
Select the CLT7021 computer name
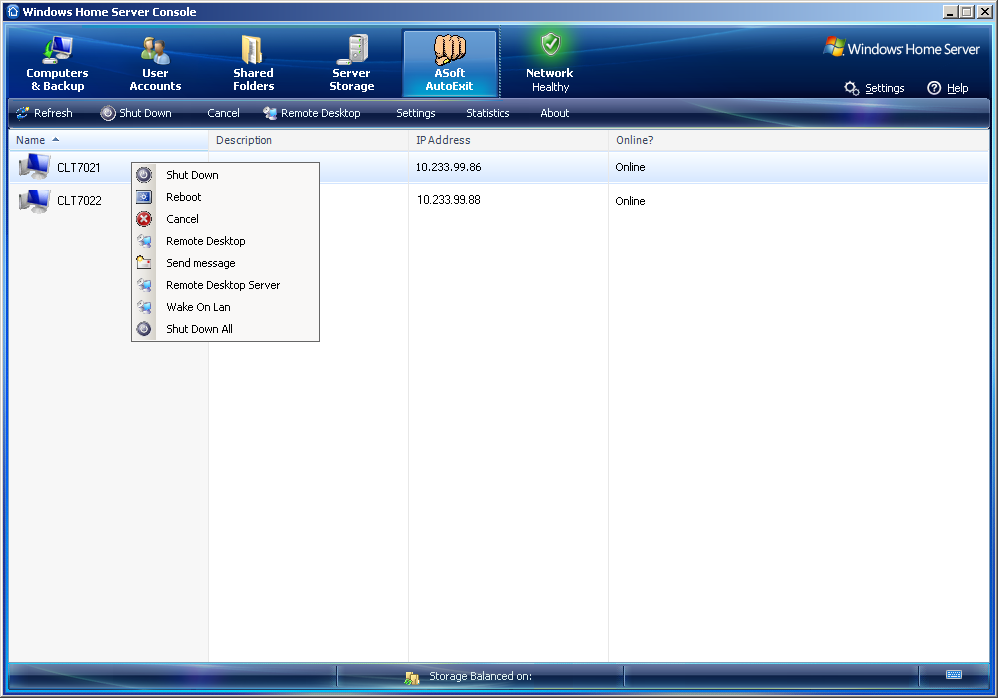(79, 167)
